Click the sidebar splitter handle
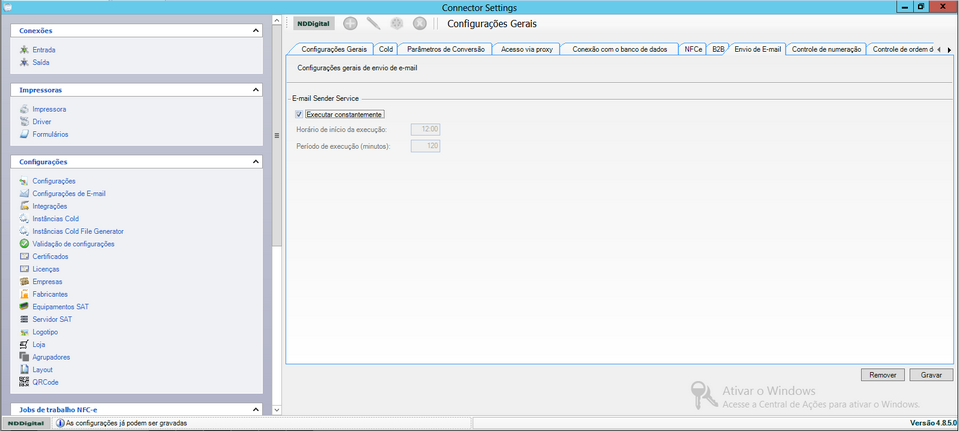959x431 pixels. (x=276, y=136)
